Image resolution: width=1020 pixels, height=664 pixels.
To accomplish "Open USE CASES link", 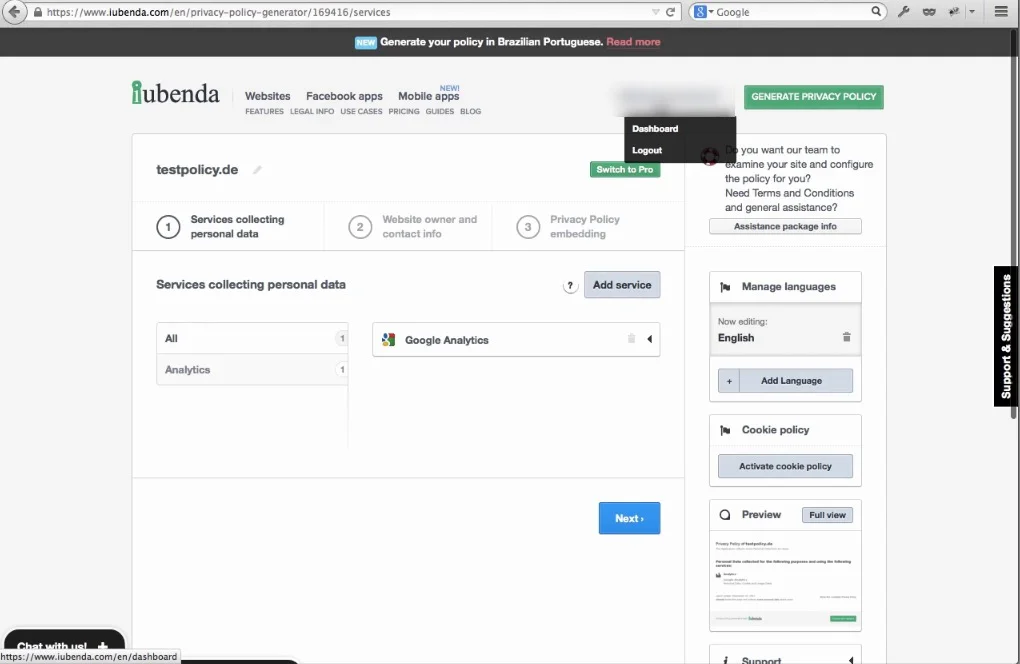I will [x=361, y=111].
